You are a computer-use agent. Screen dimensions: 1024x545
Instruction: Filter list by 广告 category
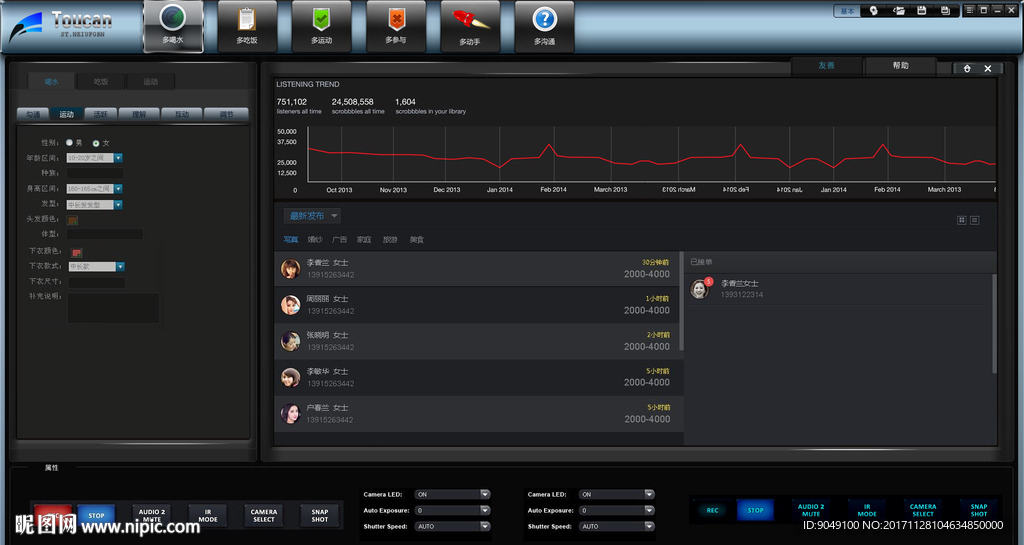click(340, 240)
